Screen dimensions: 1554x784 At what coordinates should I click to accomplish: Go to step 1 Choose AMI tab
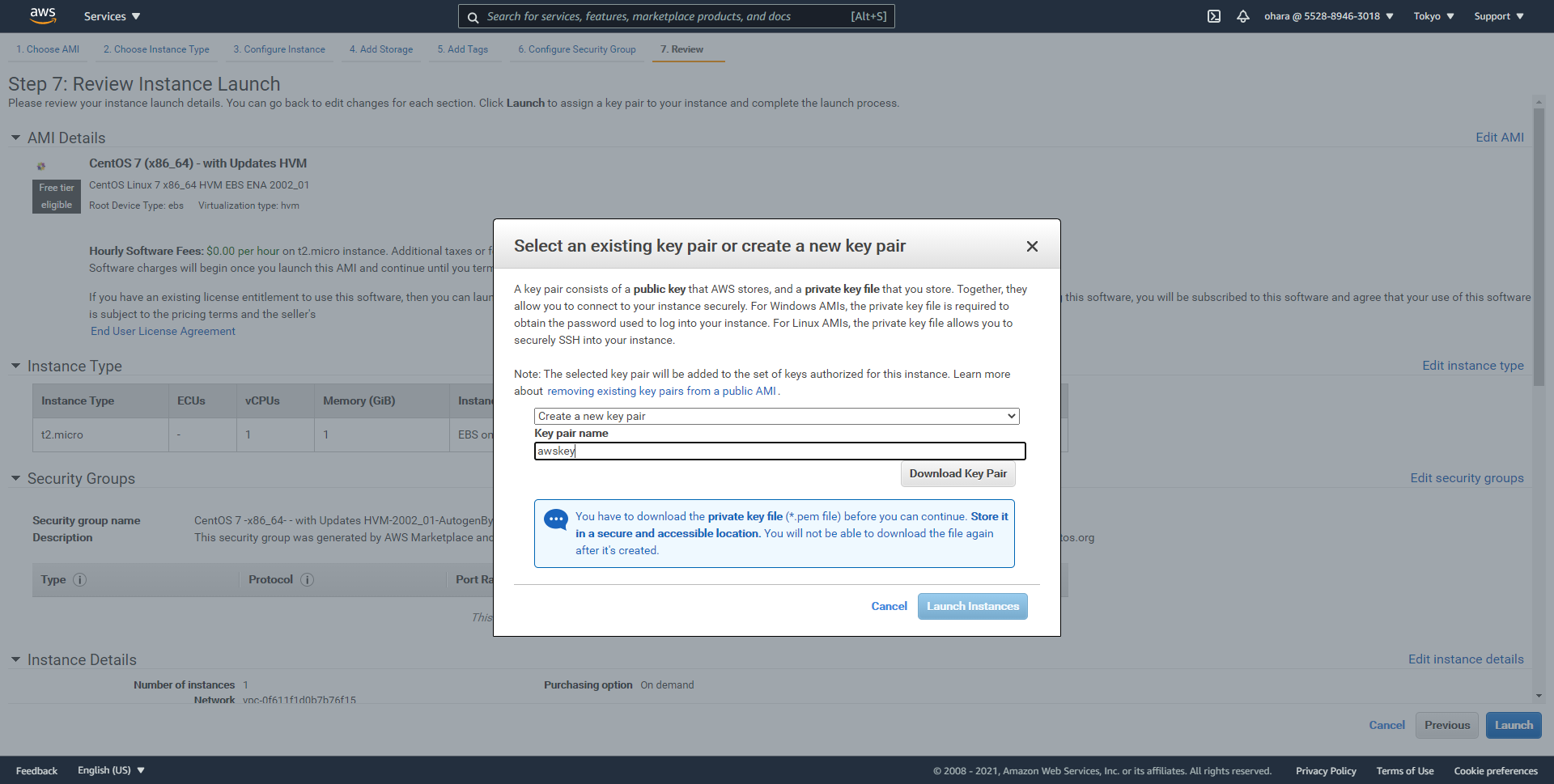tap(48, 49)
